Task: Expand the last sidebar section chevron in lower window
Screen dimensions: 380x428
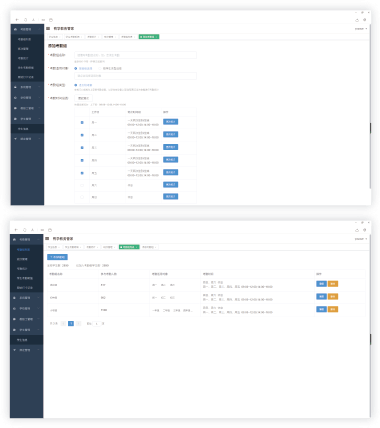Action: [38, 350]
